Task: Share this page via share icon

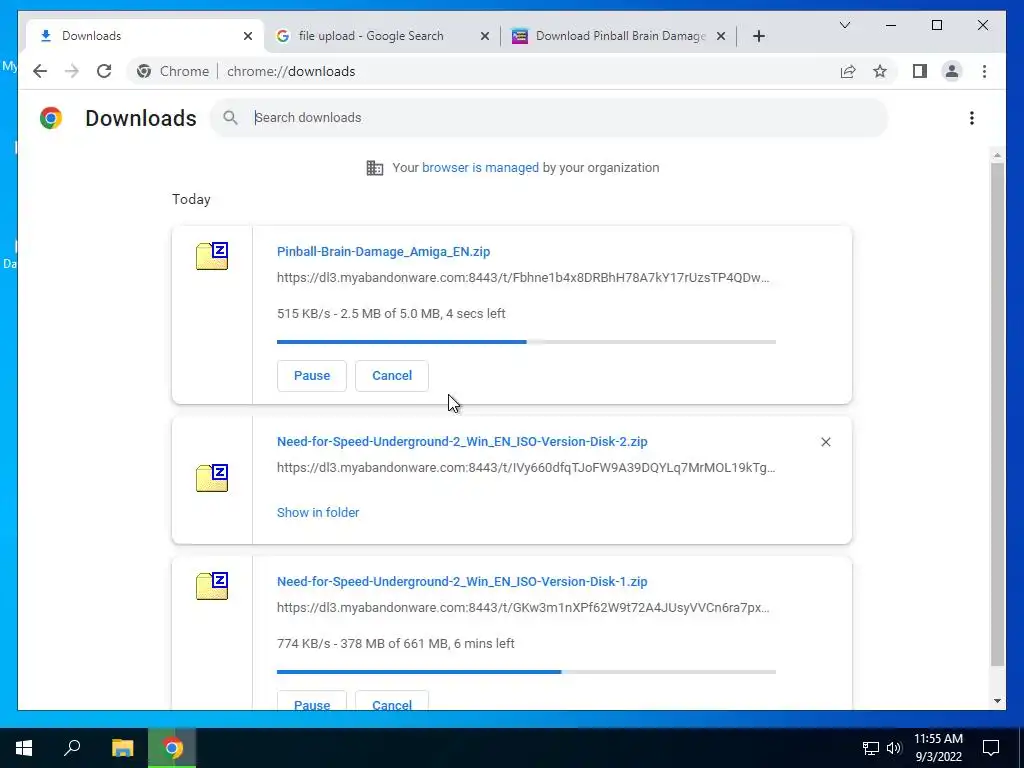Action: 848,71
